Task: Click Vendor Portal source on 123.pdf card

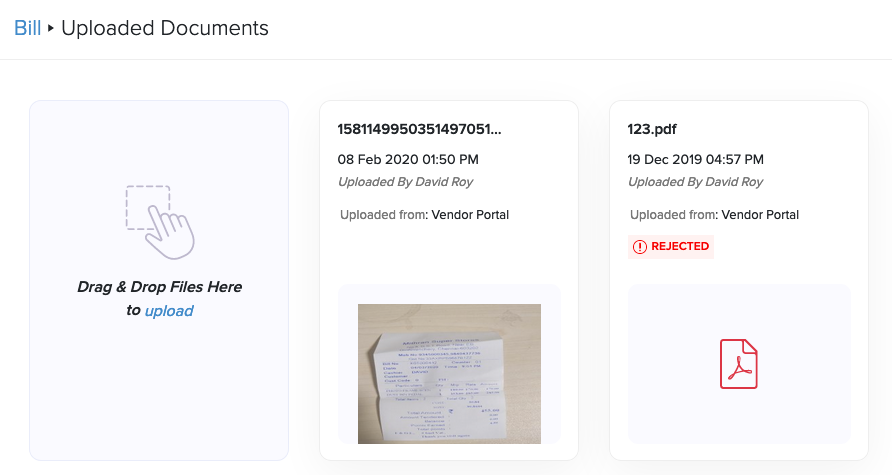Action: pyautogui.click(x=760, y=215)
